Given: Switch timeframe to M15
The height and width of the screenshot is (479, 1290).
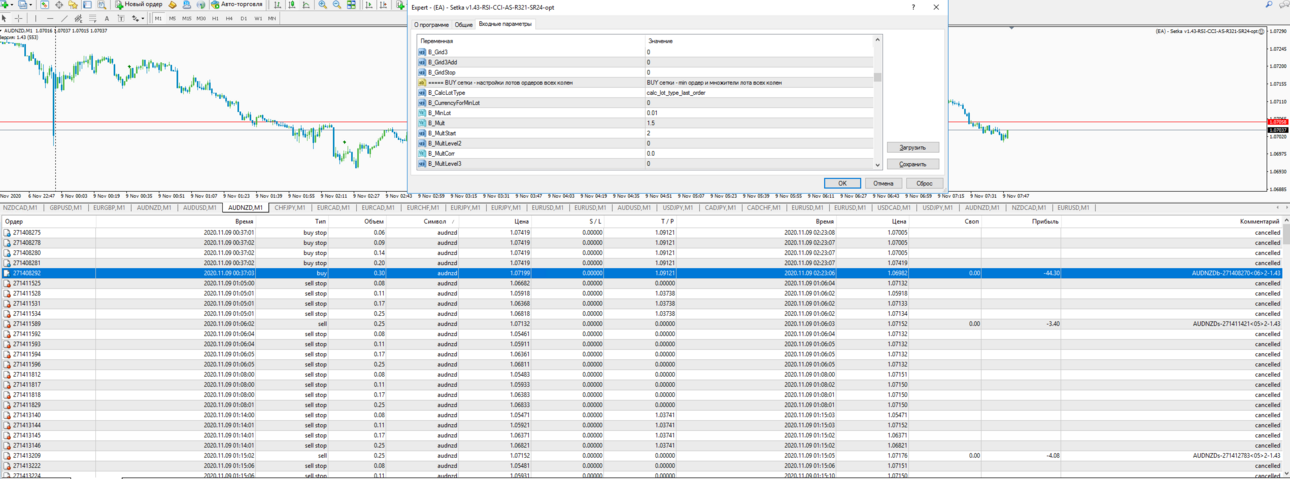Looking at the screenshot, I should pos(186,18).
